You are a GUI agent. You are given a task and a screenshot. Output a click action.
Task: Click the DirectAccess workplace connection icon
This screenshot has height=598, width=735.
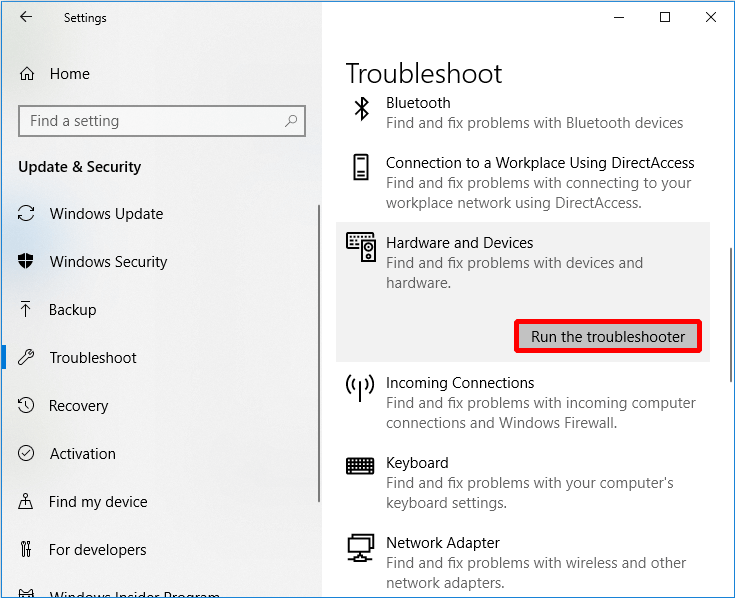pyautogui.click(x=361, y=167)
